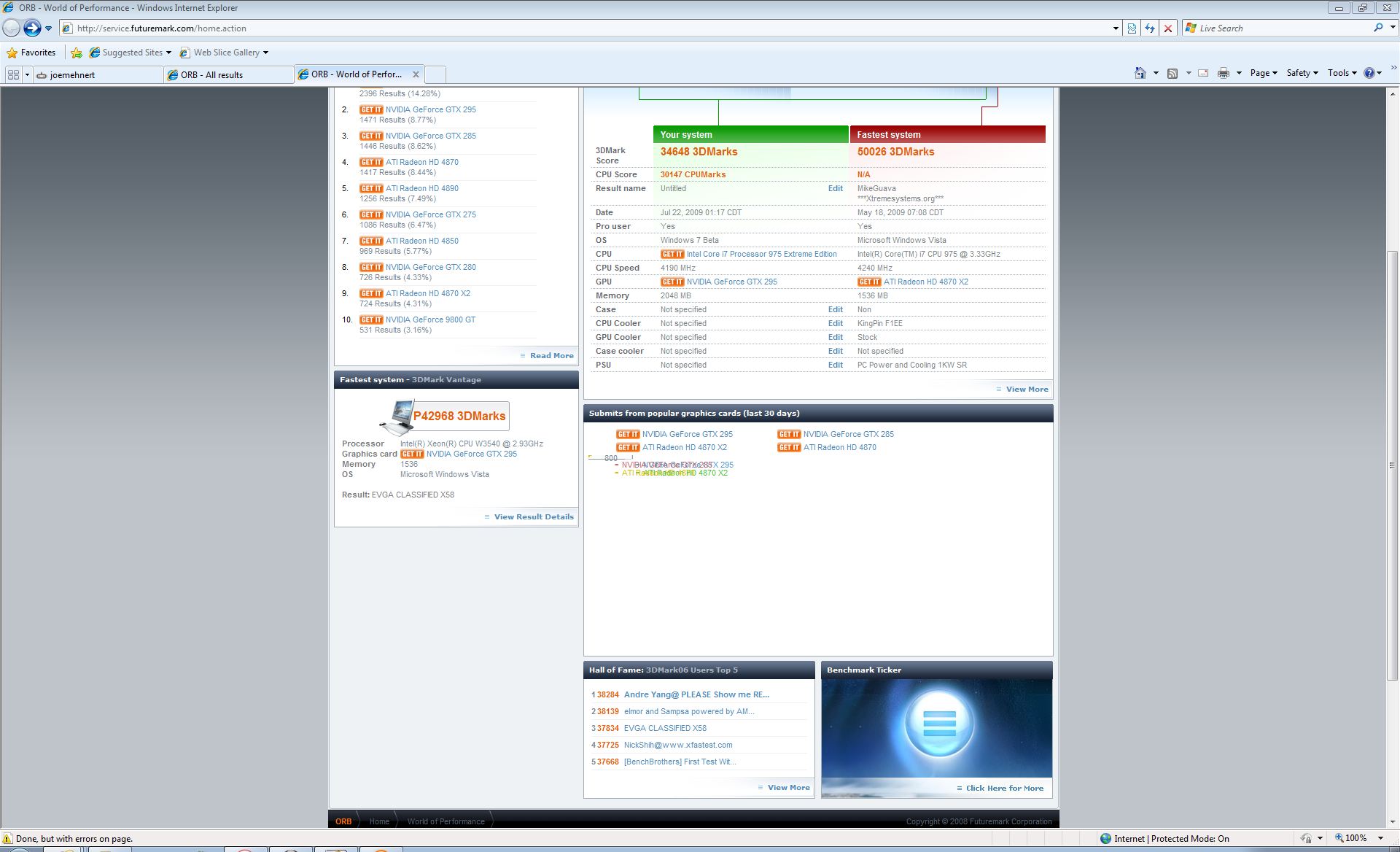1400x852 pixels.
Task: Click View More under system comparison table
Action: pyautogui.click(x=1027, y=389)
